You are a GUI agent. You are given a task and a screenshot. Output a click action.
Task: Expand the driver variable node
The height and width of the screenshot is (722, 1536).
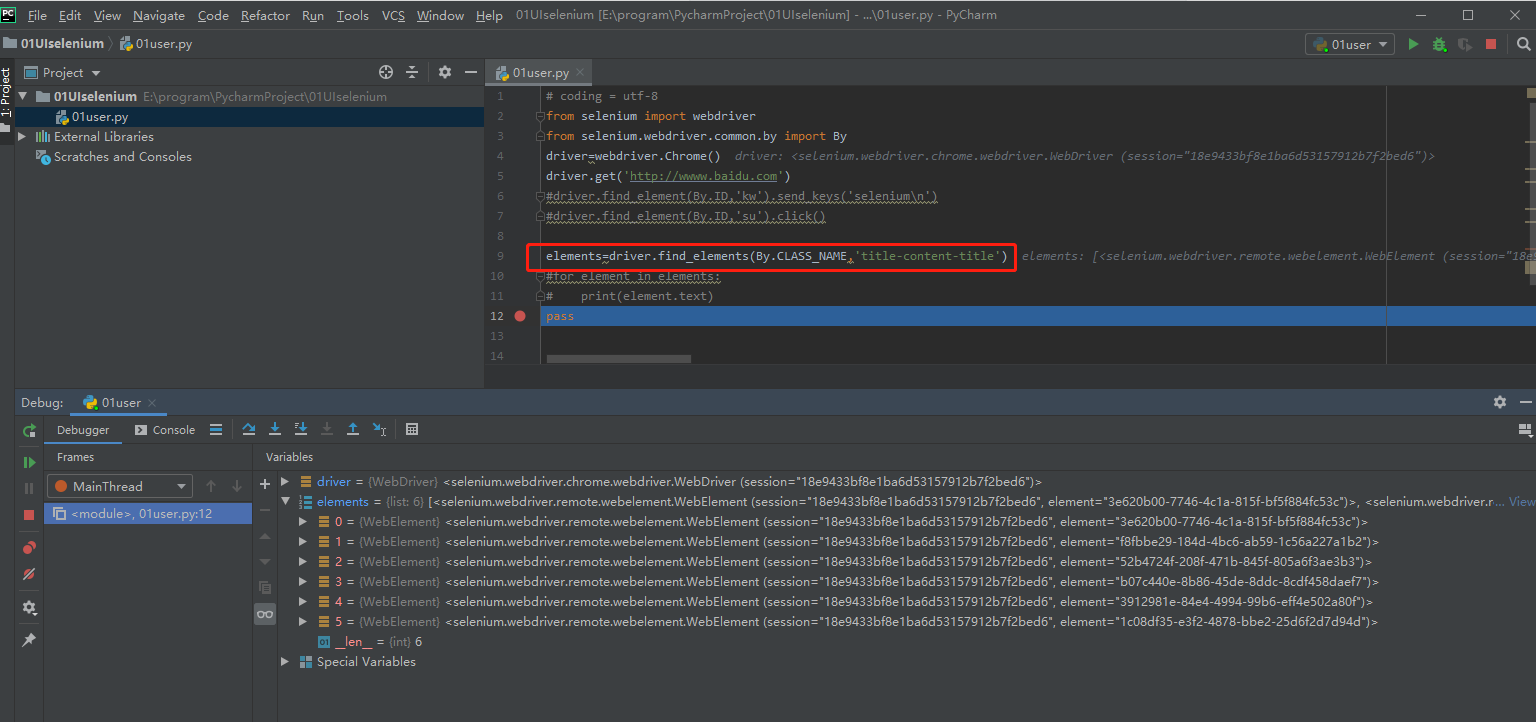[x=286, y=482]
